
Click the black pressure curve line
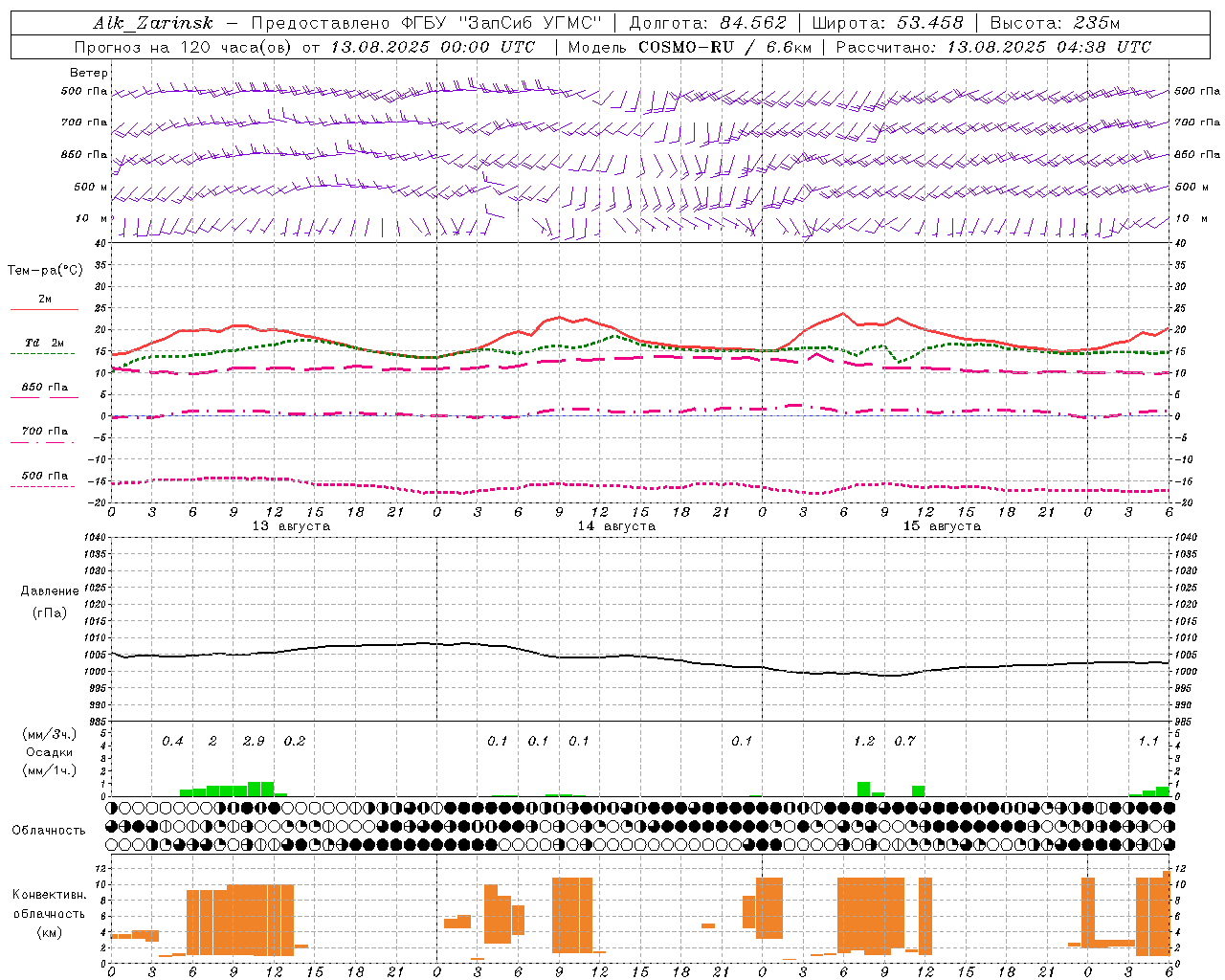tap(641, 657)
